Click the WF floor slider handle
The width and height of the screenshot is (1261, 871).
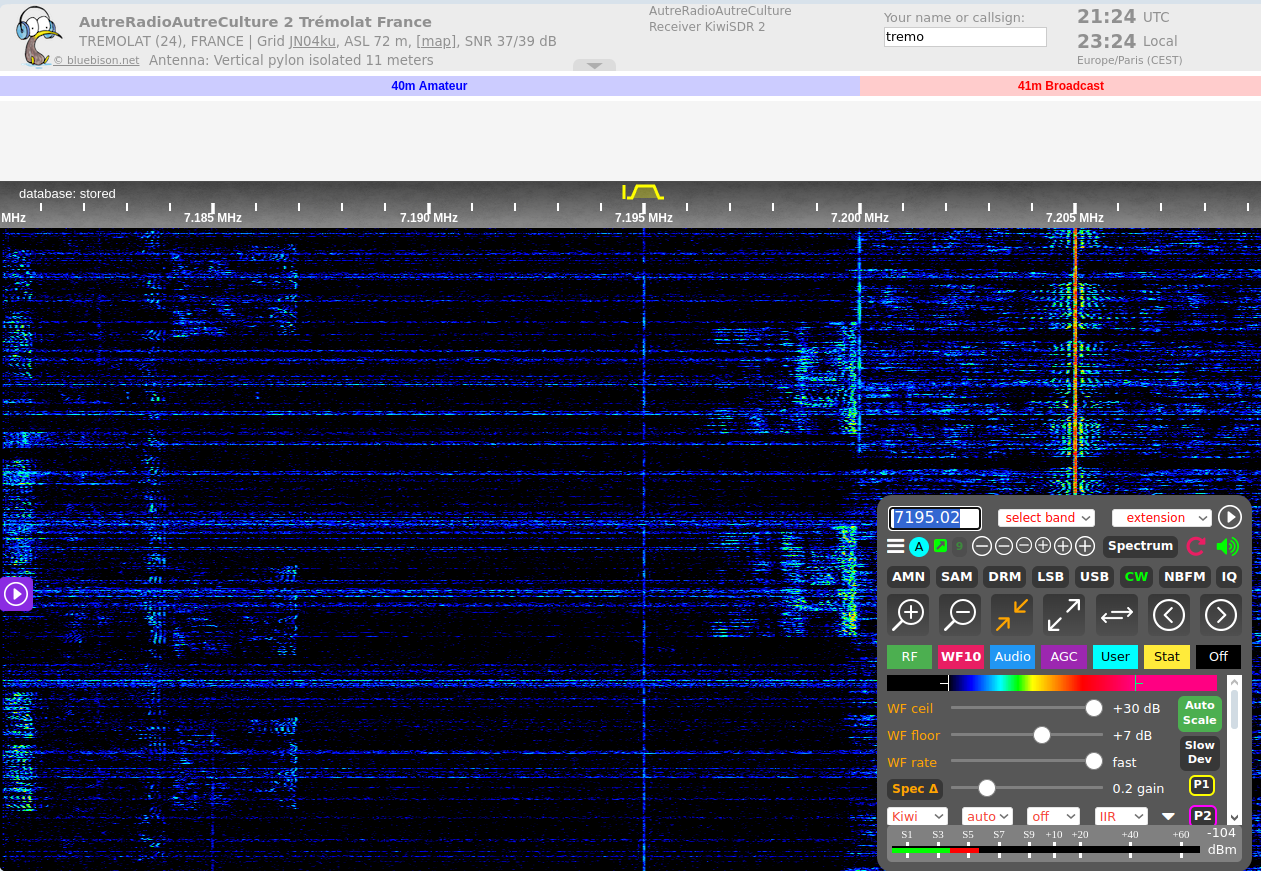[1042, 735]
